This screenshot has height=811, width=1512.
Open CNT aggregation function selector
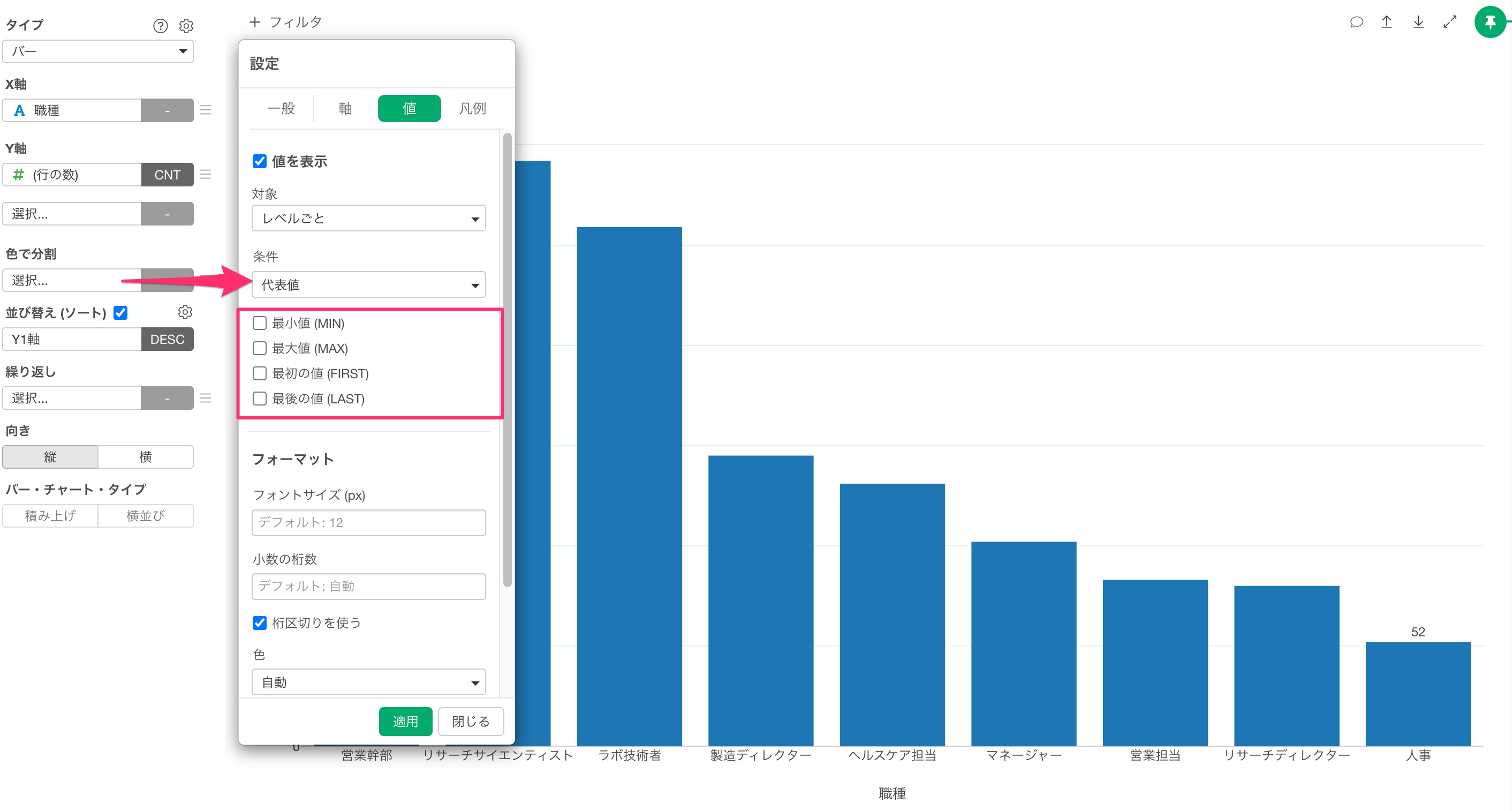(x=167, y=175)
